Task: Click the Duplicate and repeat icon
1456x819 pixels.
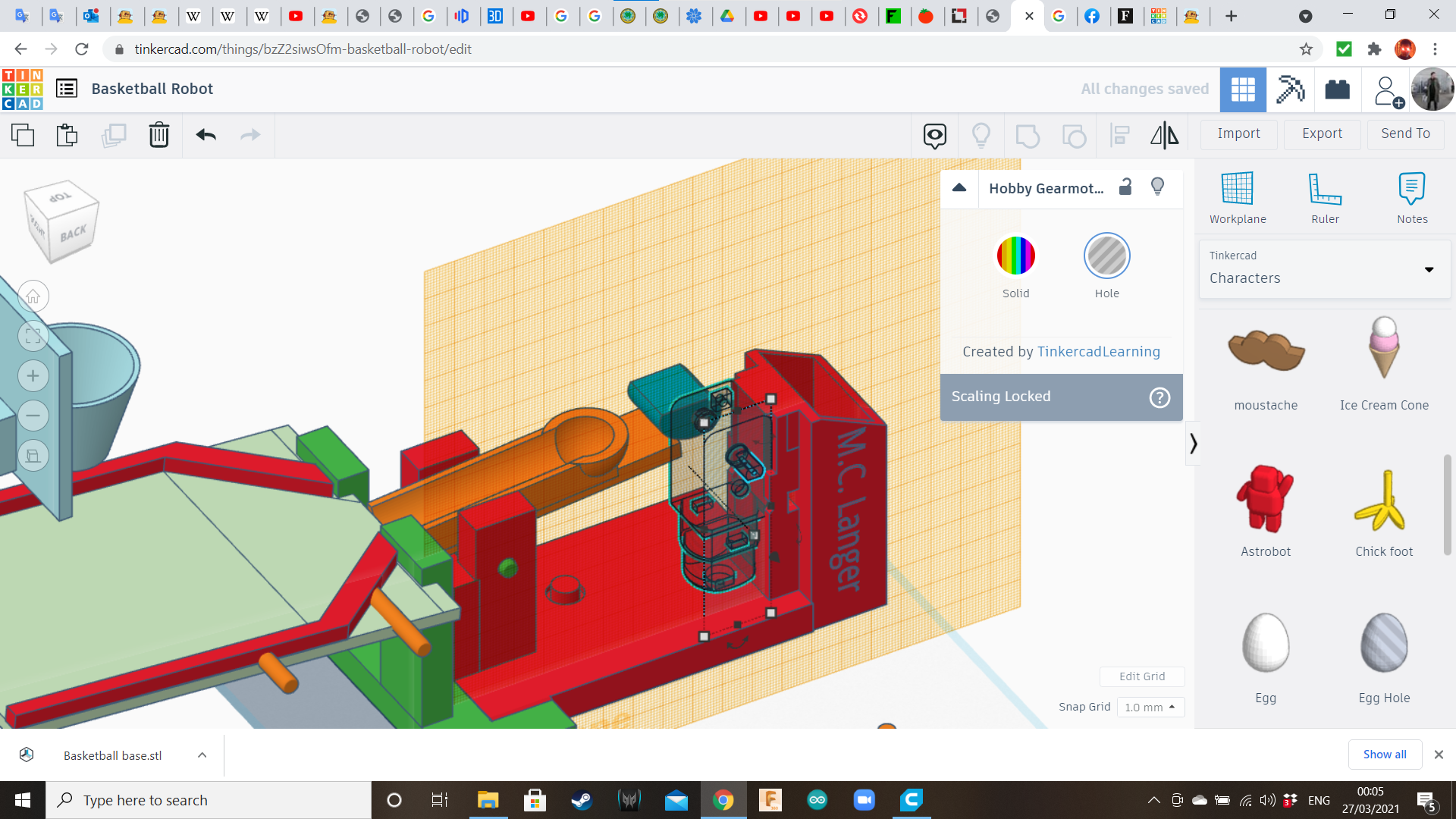Action: tap(114, 135)
